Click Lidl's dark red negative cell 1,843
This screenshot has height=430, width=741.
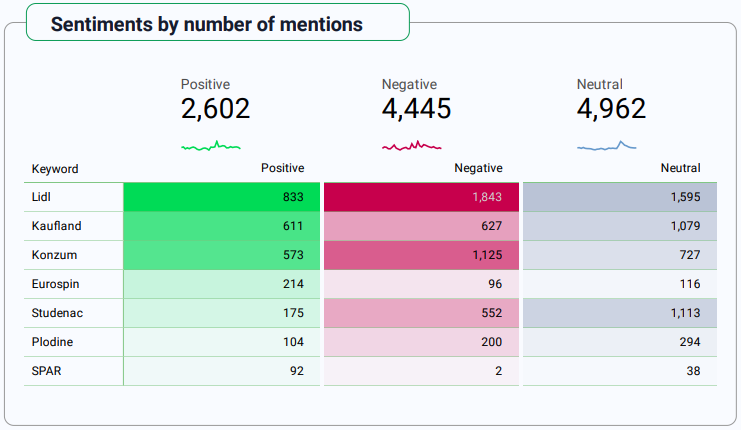tap(421, 198)
